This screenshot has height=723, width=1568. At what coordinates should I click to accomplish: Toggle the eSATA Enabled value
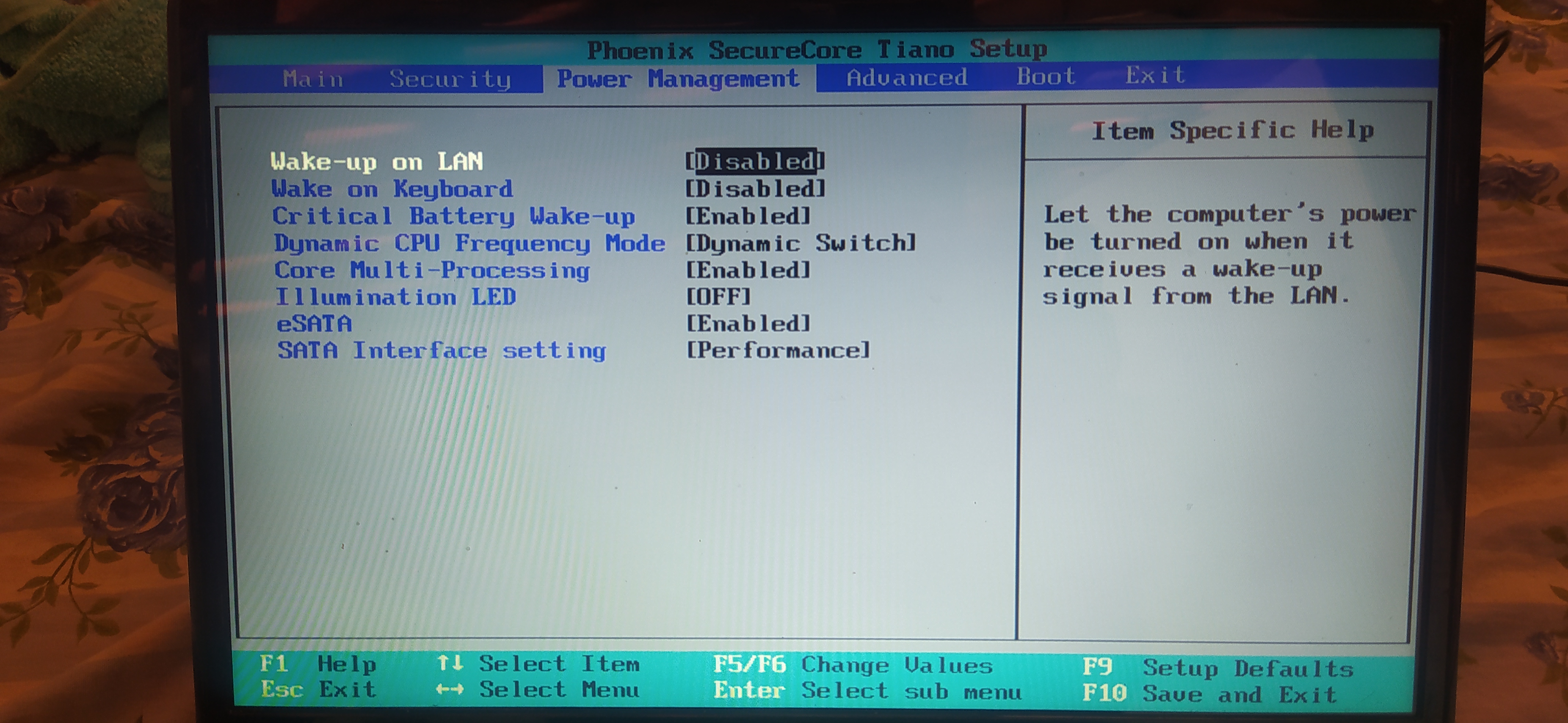point(748,323)
